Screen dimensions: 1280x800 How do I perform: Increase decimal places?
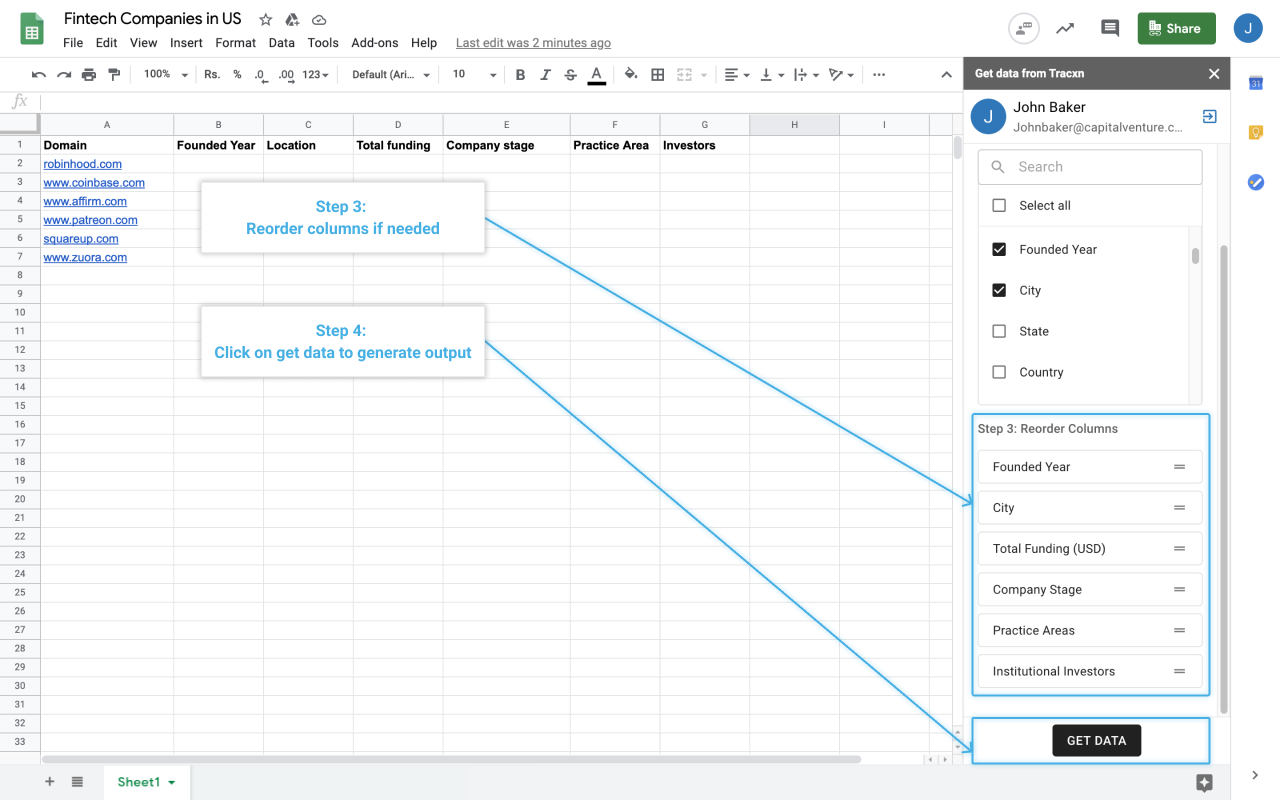point(286,75)
